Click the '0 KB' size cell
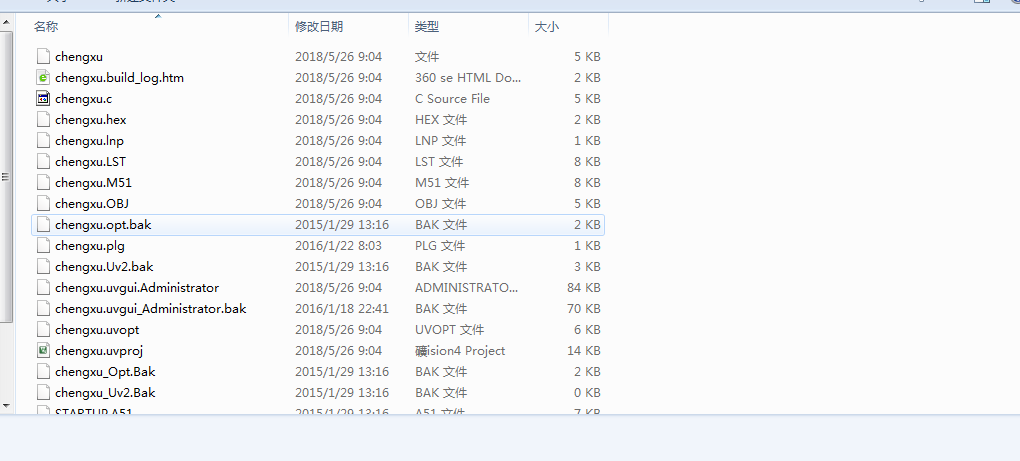 587,393
